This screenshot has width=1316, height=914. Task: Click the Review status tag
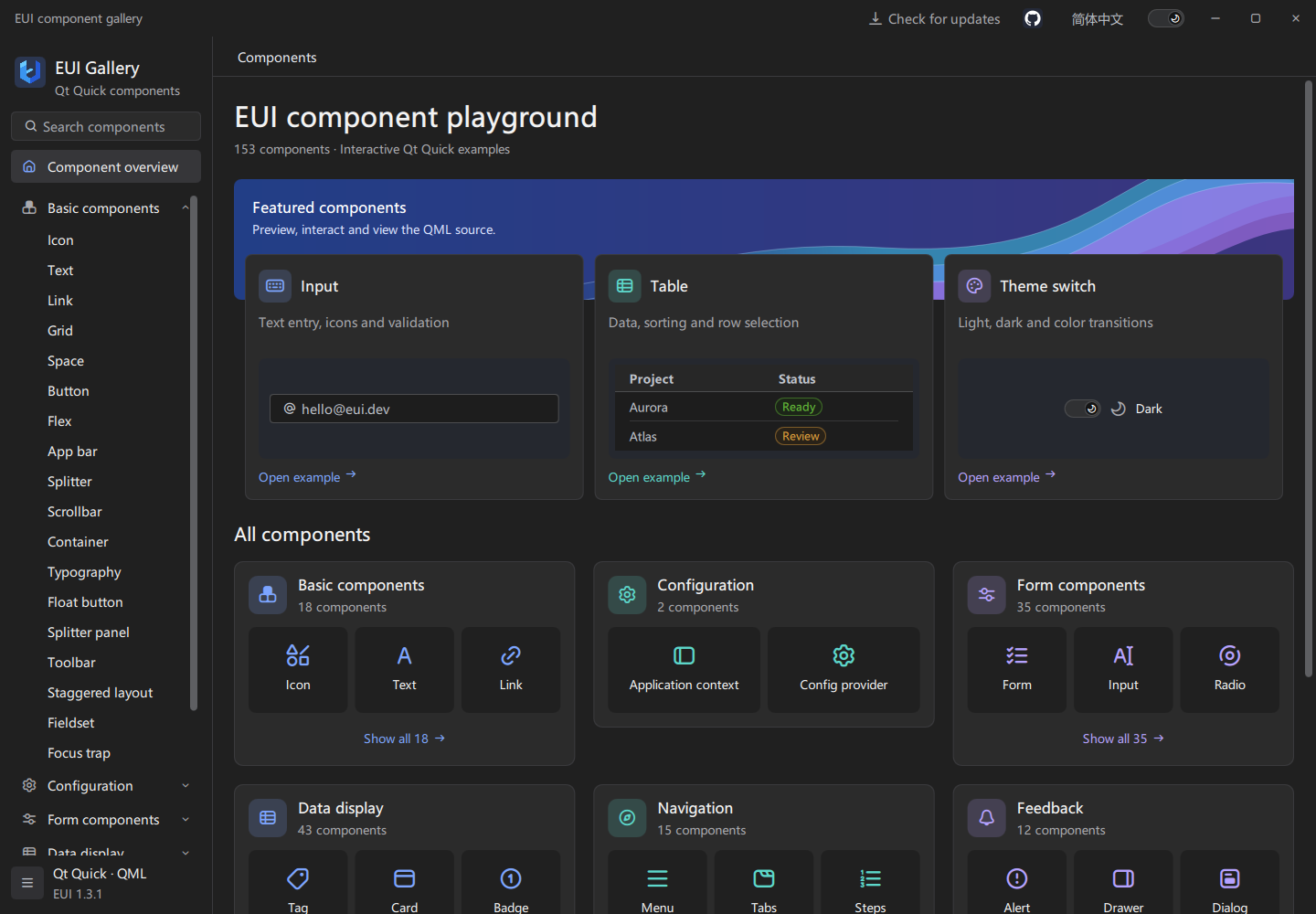801,436
